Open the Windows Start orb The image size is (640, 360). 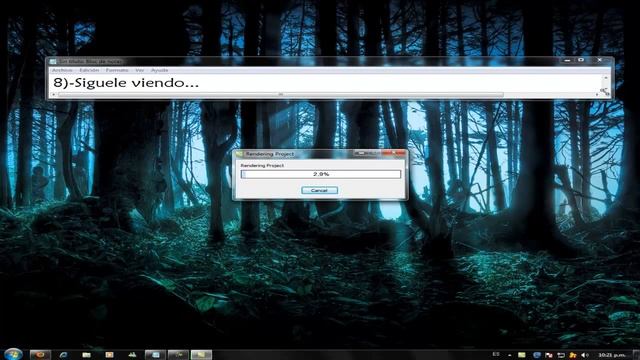tap(13, 354)
